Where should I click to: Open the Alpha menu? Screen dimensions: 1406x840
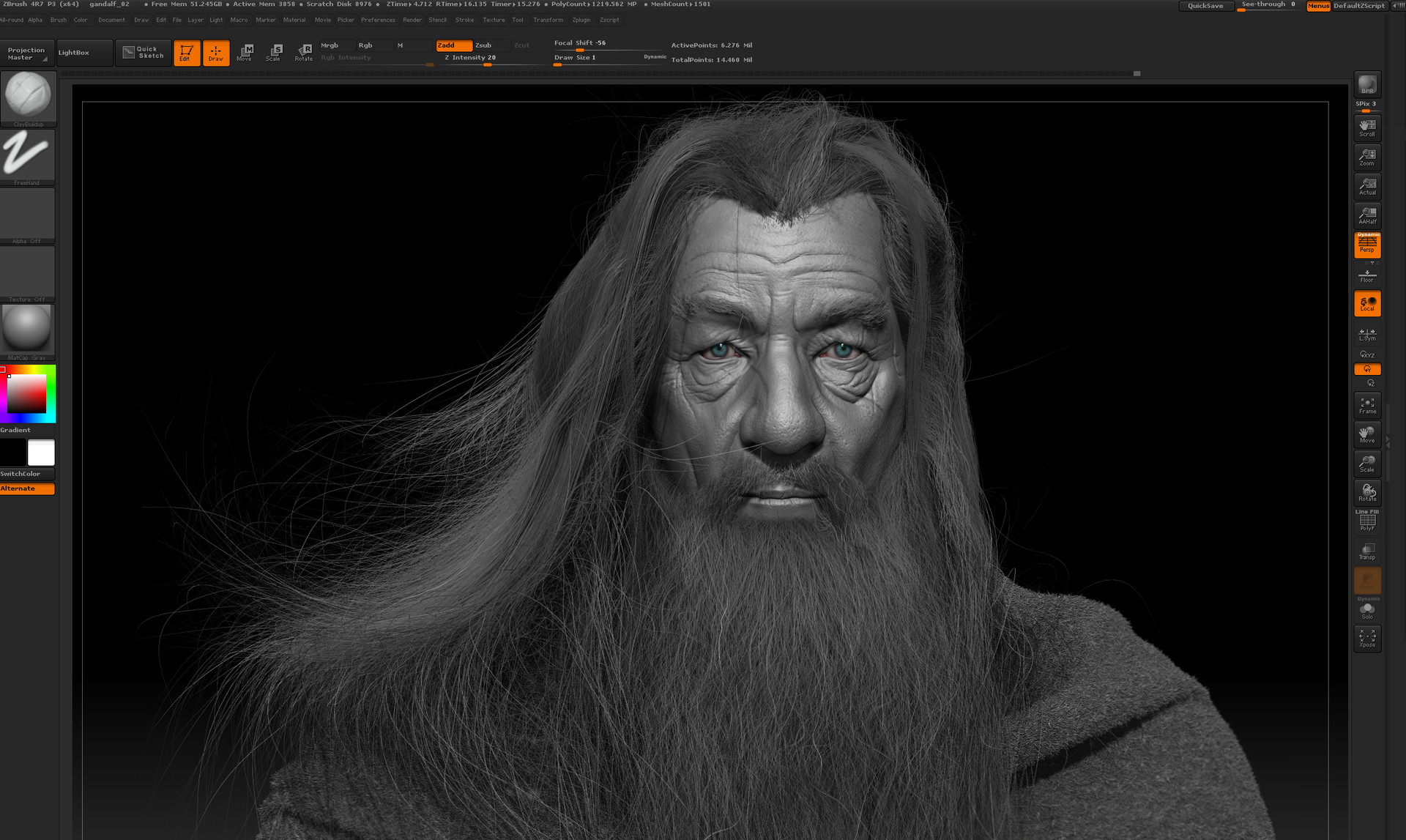(35, 20)
